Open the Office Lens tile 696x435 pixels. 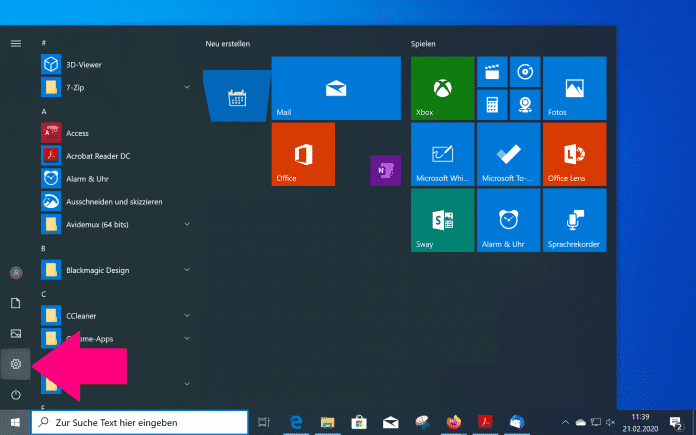click(574, 154)
